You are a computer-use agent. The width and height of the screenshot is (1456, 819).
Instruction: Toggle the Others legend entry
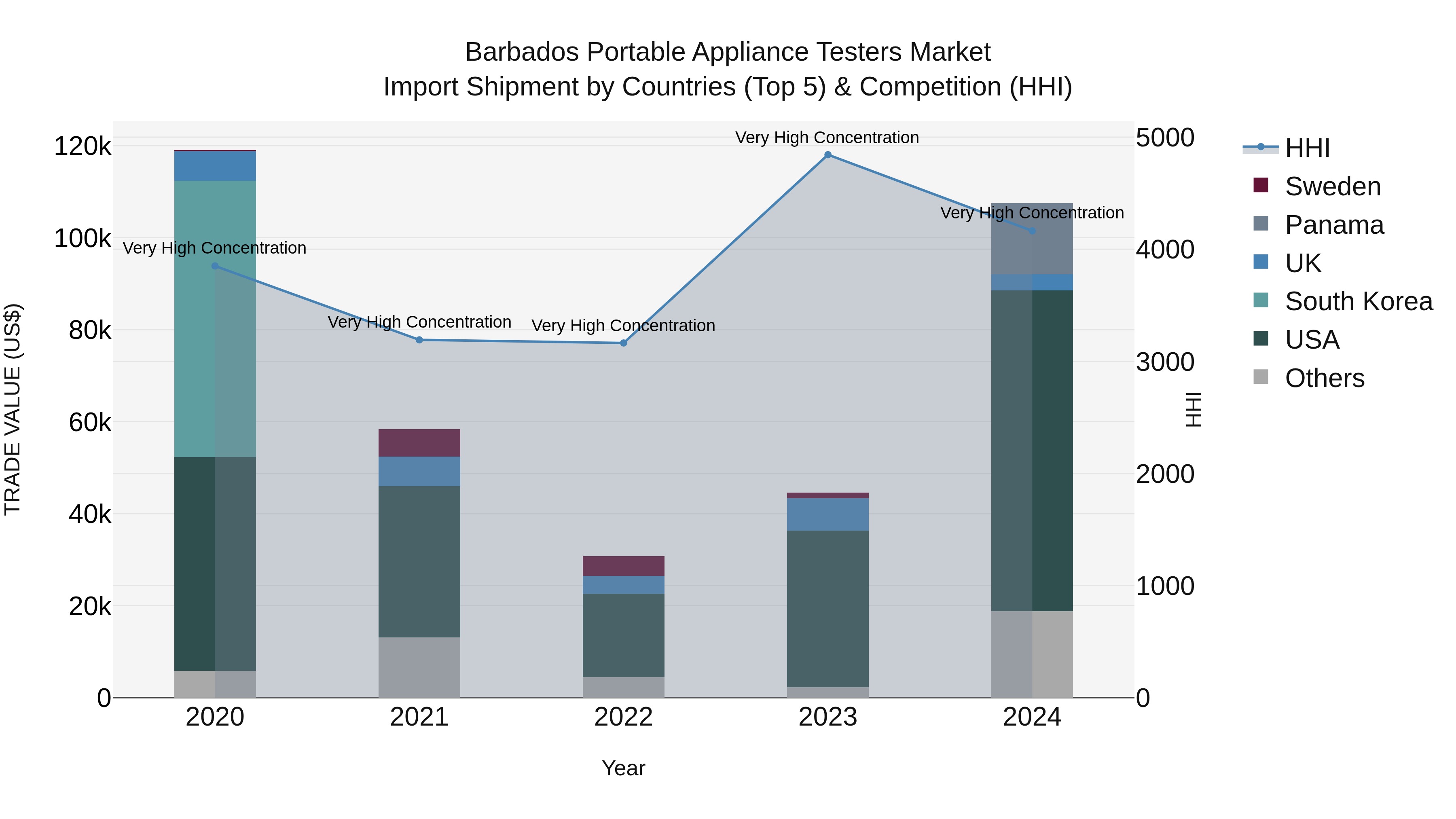tap(1308, 378)
